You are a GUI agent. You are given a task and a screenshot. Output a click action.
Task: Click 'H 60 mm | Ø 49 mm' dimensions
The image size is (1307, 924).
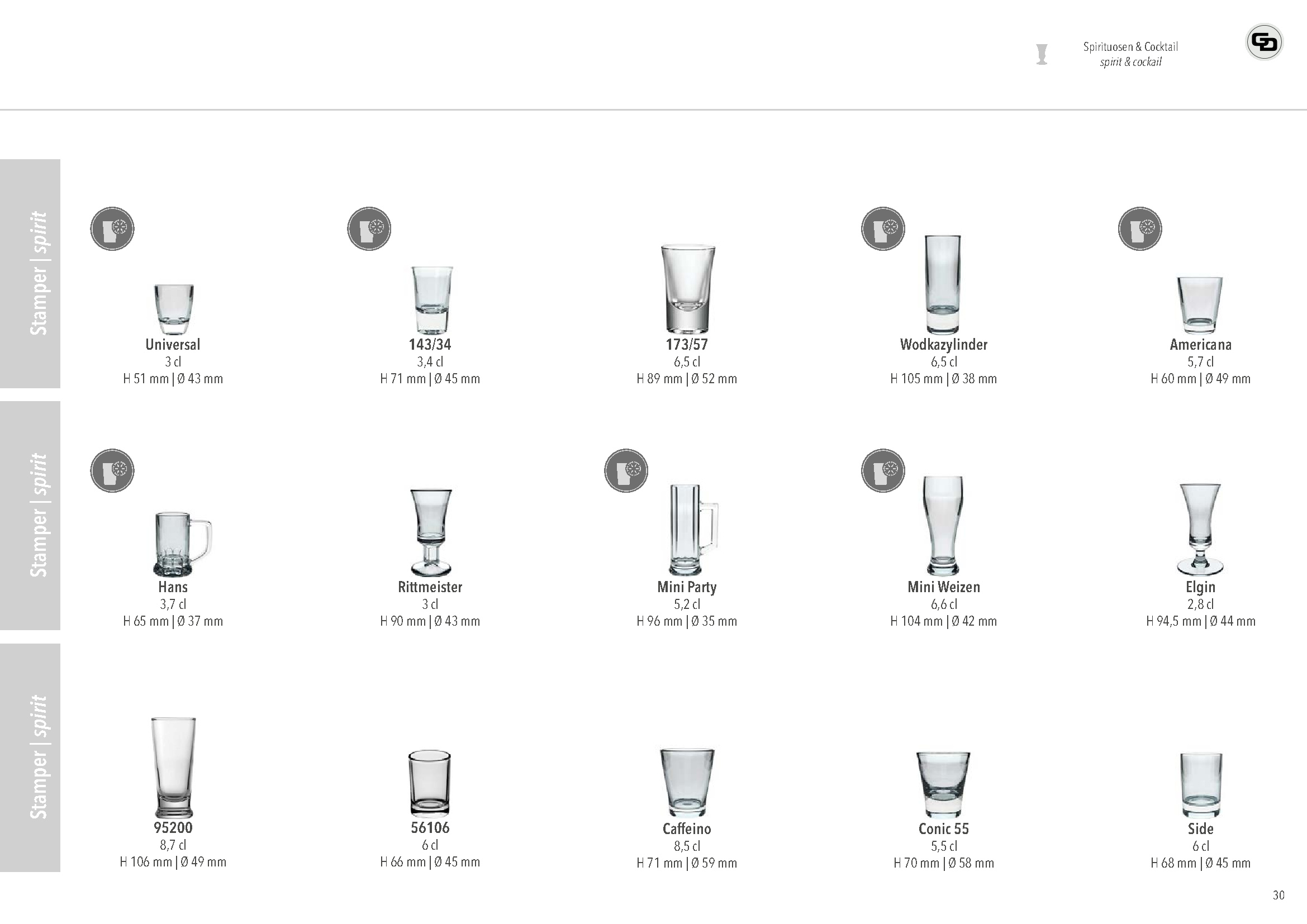coord(1200,378)
